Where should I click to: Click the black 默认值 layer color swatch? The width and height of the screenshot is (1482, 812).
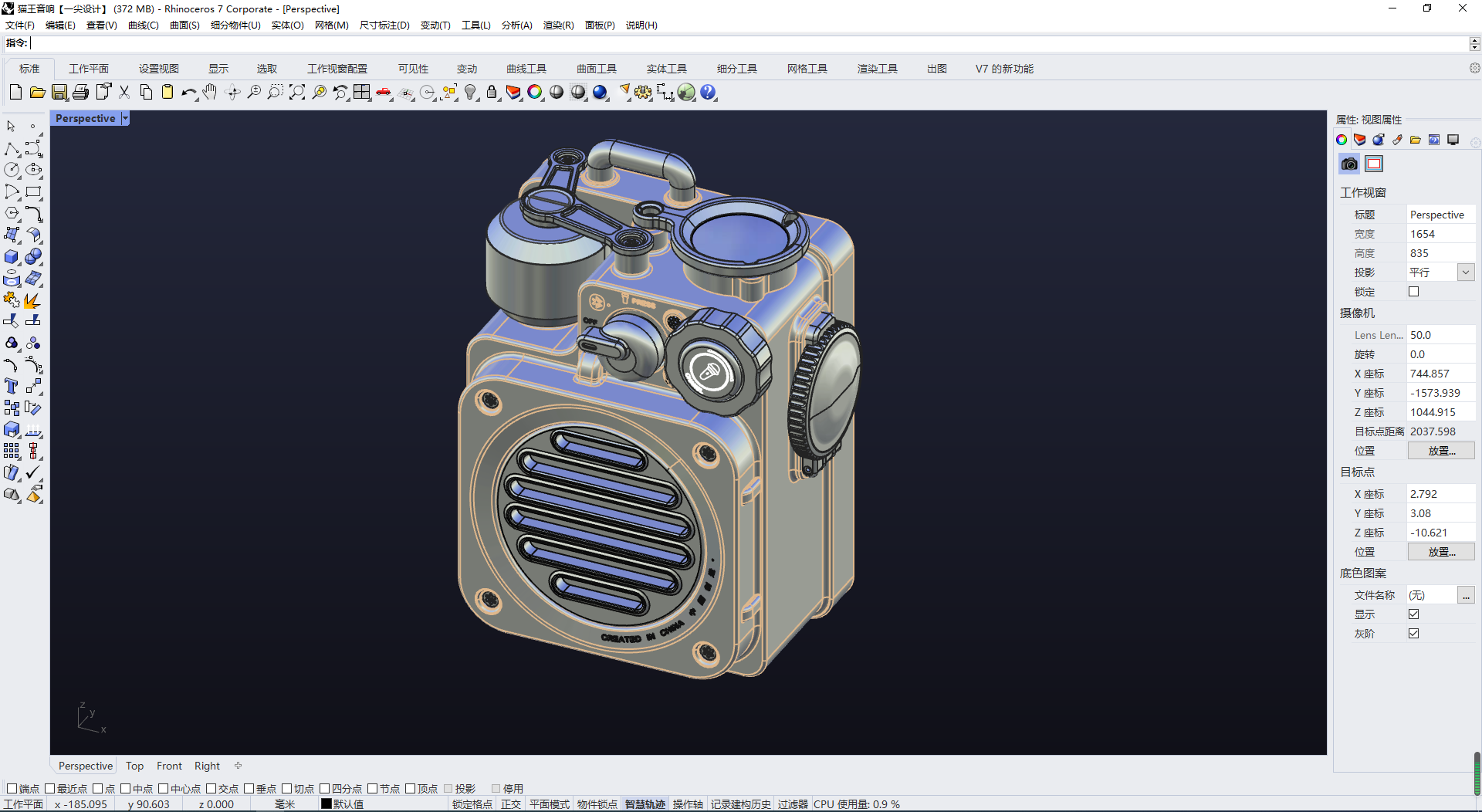tap(327, 804)
